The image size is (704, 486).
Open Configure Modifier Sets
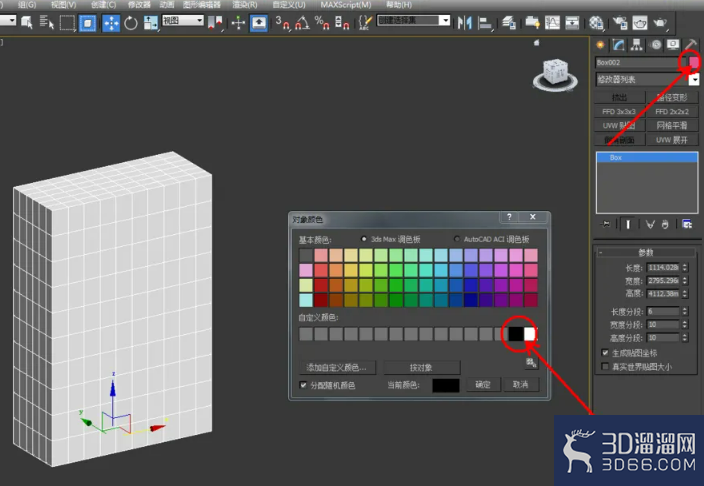point(687,224)
